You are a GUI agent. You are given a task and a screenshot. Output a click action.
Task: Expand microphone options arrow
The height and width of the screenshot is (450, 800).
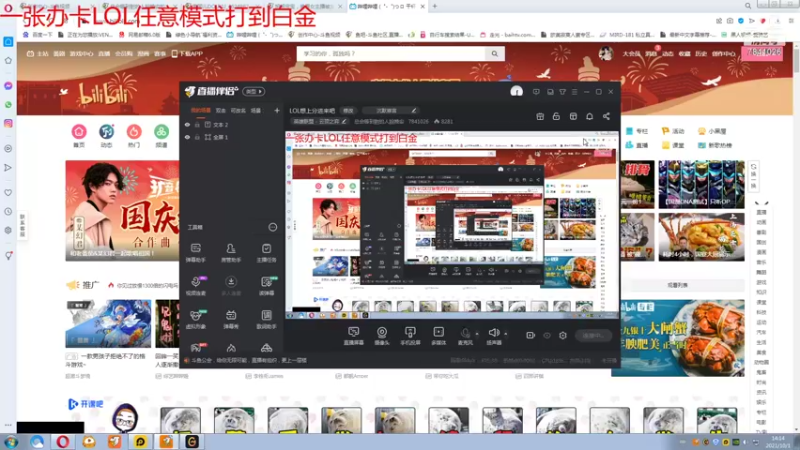pyautogui.click(x=477, y=334)
